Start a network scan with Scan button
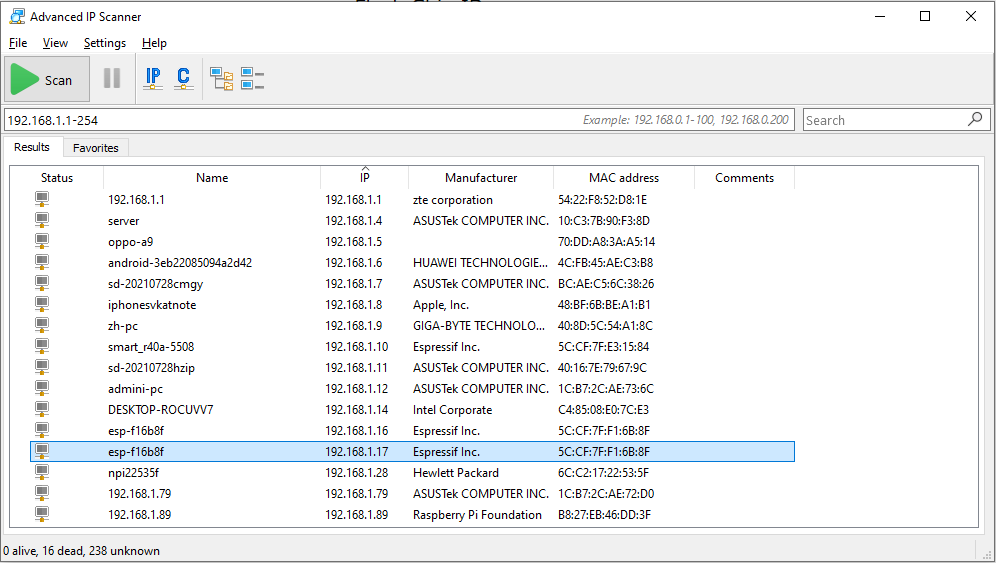Viewport: 996px width, 563px height. (x=47, y=79)
